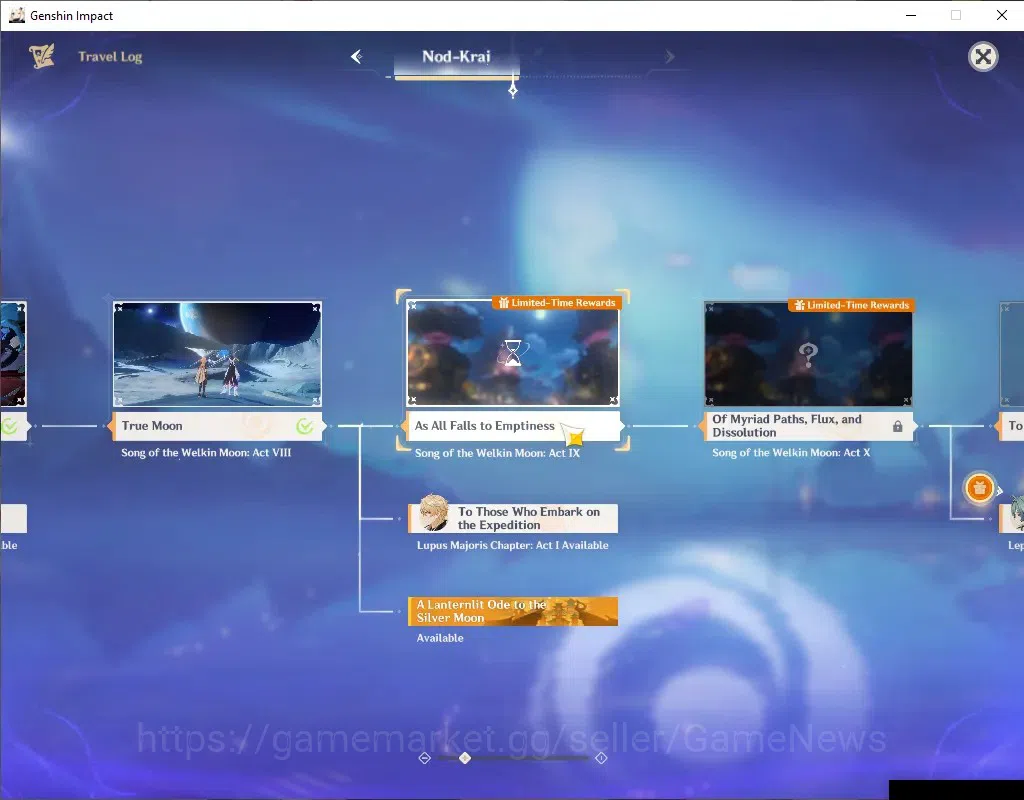The height and width of the screenshot is (800, 1024).
Task: Open A Lanternlit Ode to the Silver Moon
Action: (513, 611)
